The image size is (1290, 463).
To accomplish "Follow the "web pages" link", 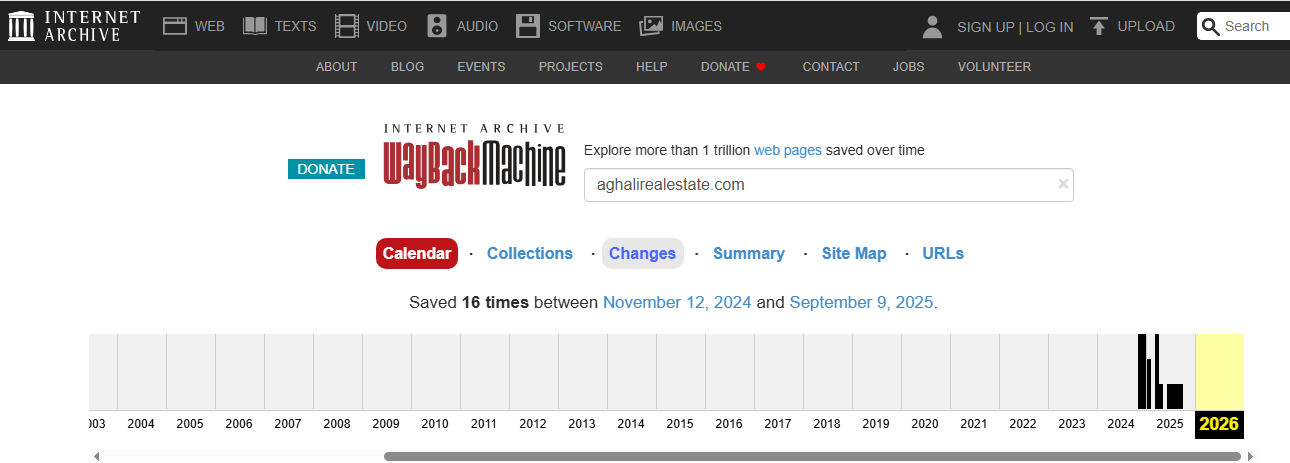I will point(788,150).
